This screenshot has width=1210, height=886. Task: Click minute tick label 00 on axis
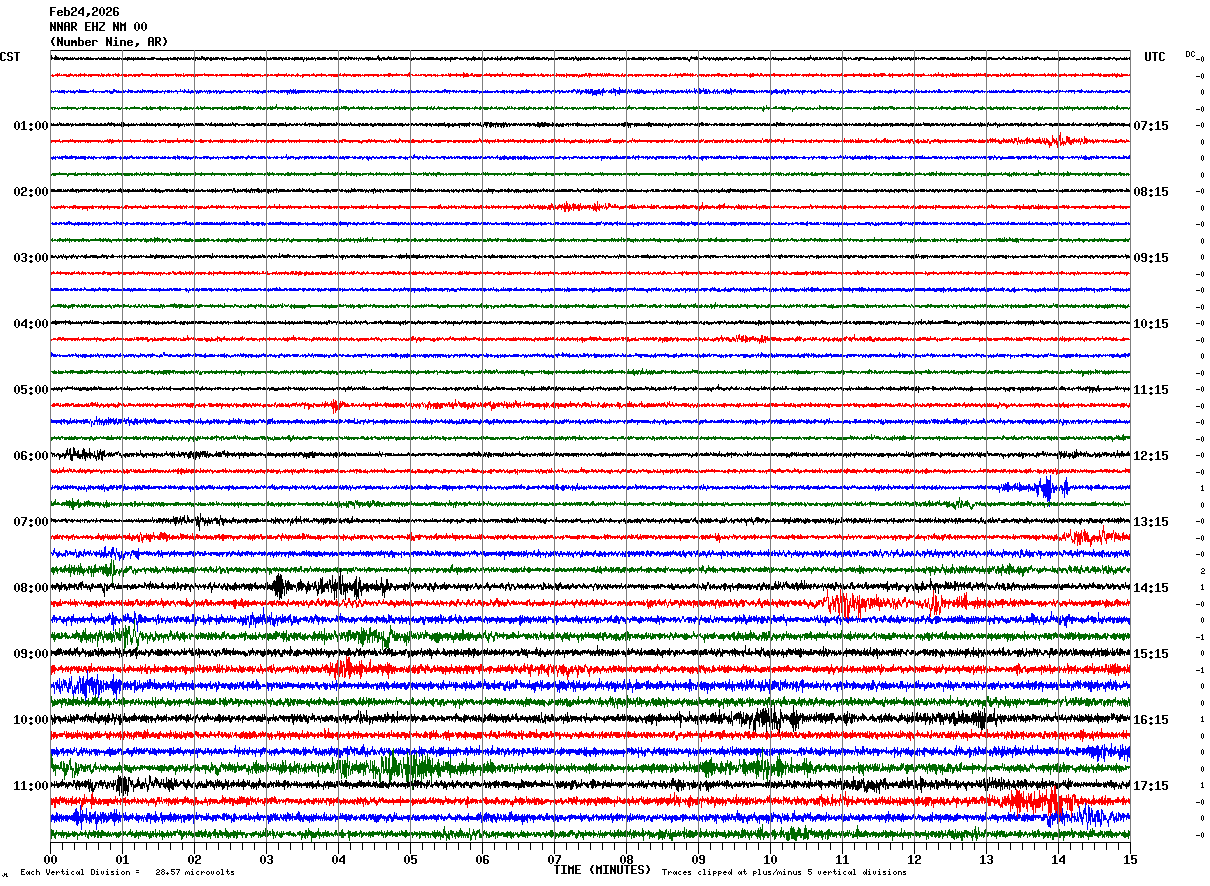click(50, 859)
